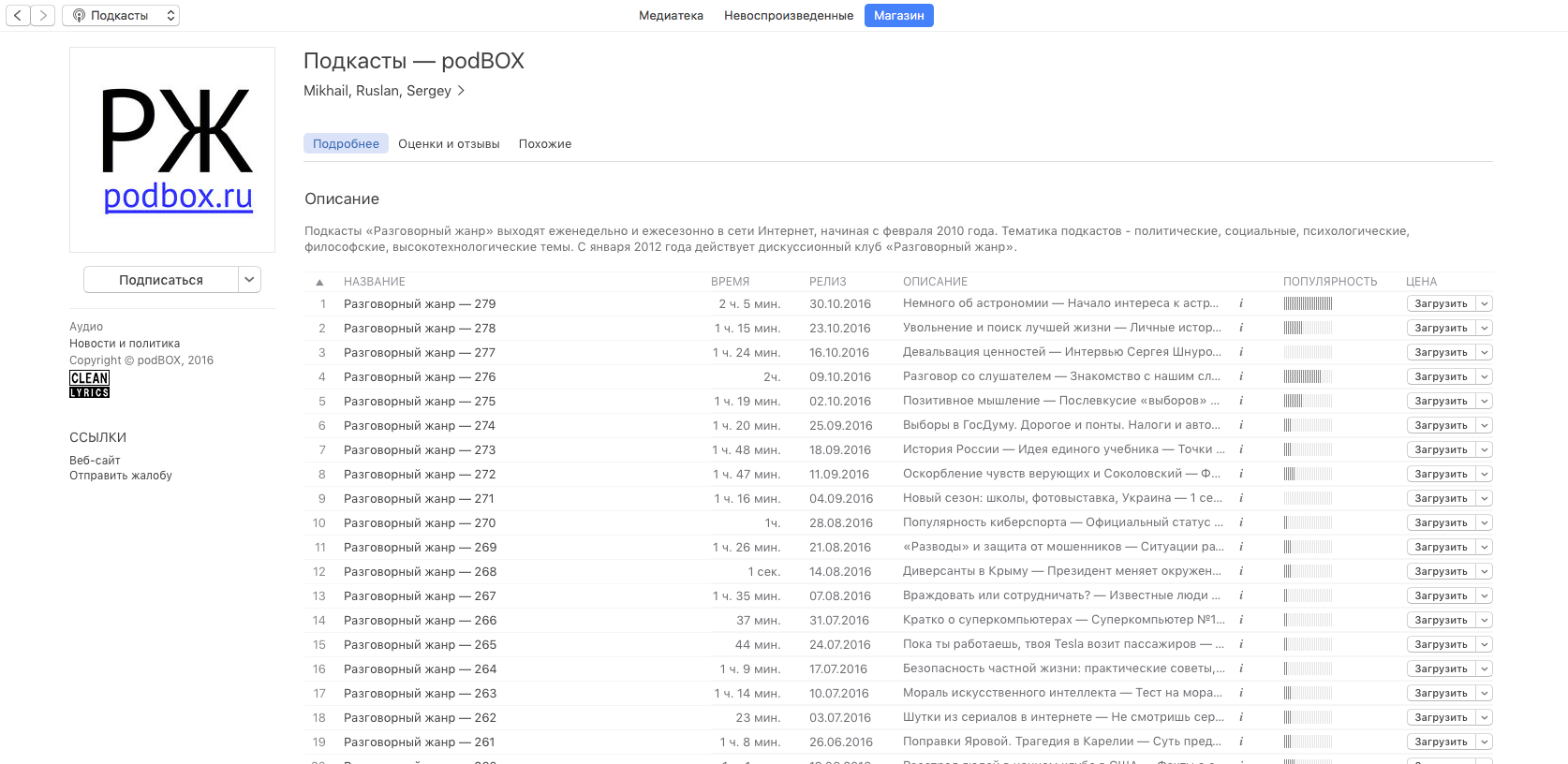Expand download options for episode 278
This screenshot has height=764, width=1568.
pyautogui.click(x=1484, y=329)
